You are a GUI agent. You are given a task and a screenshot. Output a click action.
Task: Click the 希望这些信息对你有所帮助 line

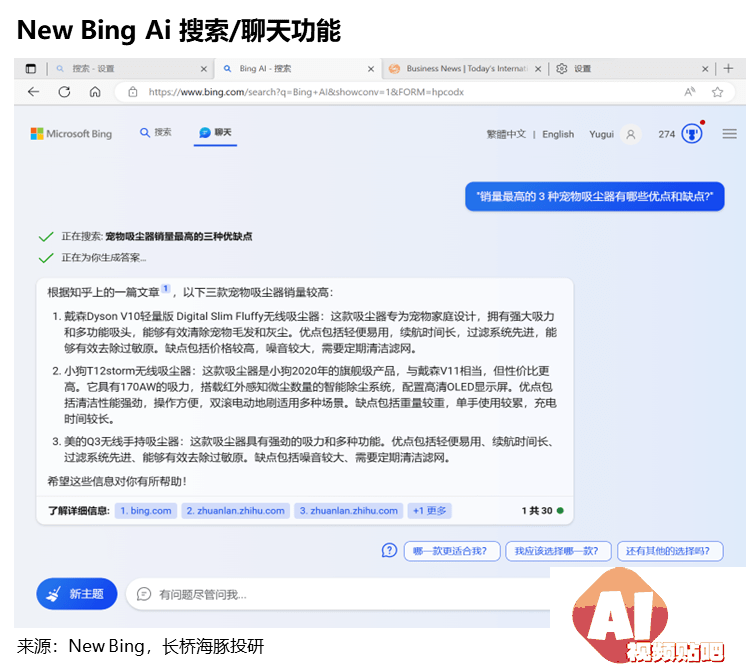[117, 482]
